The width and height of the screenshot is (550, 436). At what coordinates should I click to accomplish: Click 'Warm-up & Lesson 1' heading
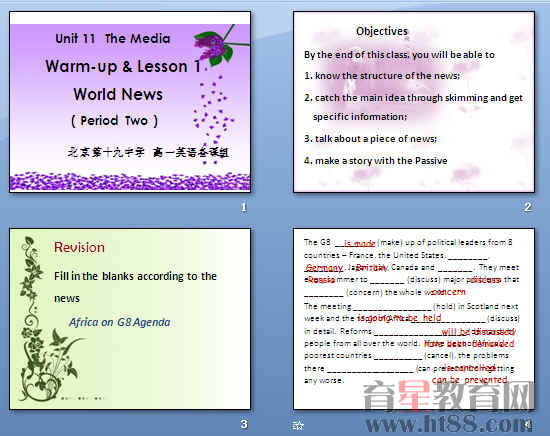pos(123,66)
